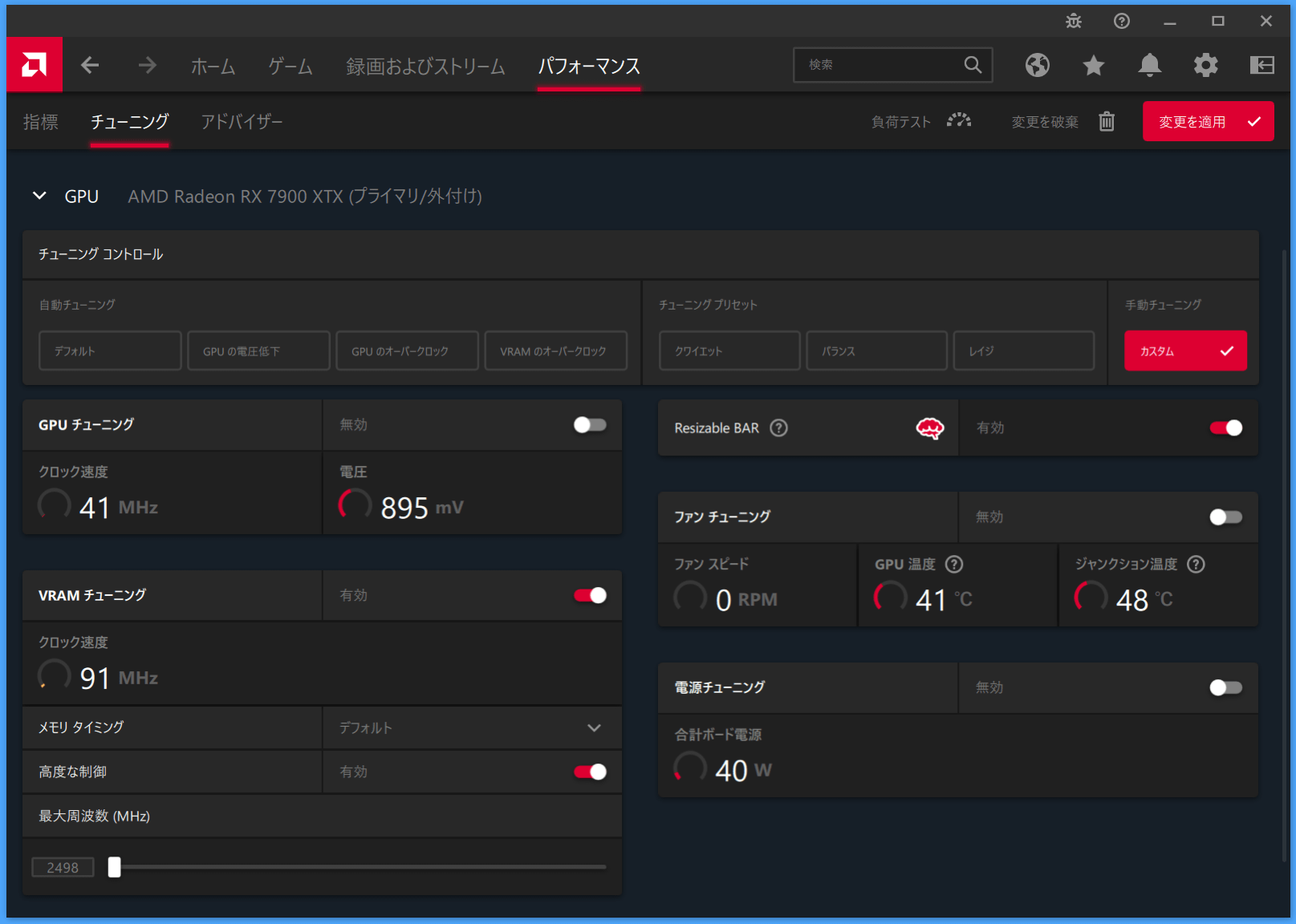Toggle the sidebar panel icon
1296x924 pixels.
[x=1262, y=65]
